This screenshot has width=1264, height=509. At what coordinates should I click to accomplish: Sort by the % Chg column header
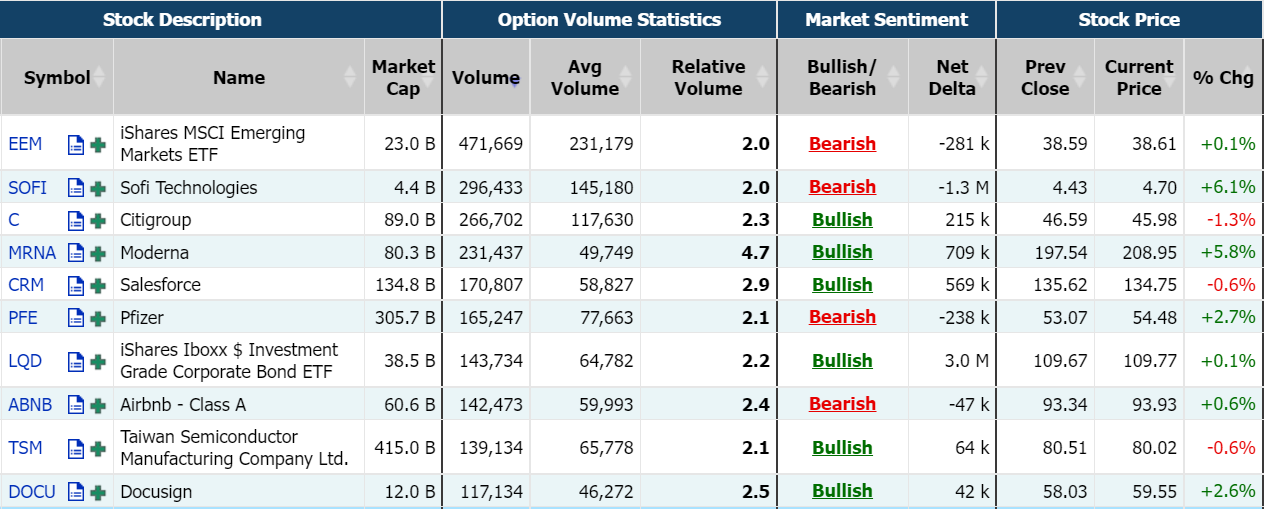click(1223, 77)
